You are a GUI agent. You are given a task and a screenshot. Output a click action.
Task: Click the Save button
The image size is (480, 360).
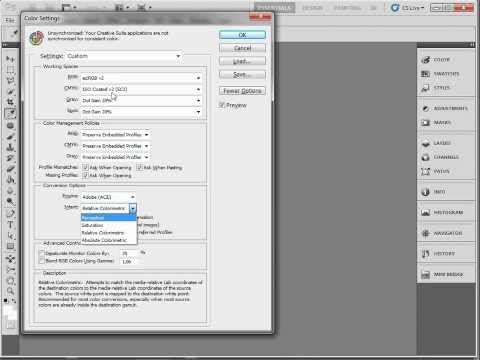242,75
